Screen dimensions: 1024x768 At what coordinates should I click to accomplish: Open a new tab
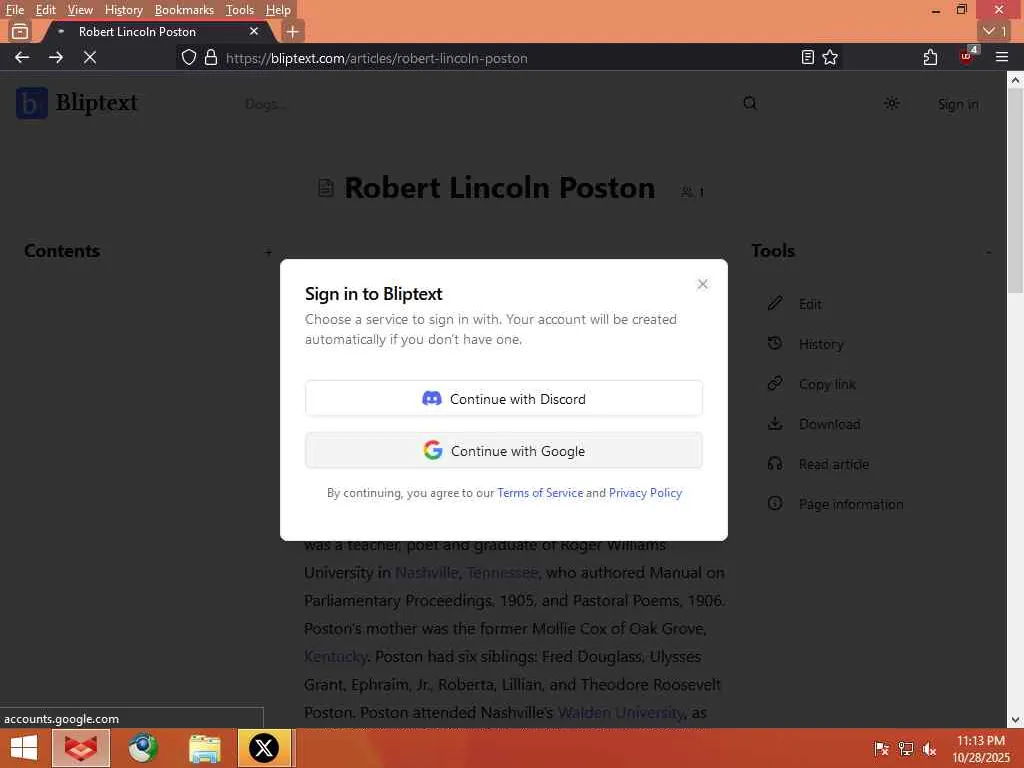coord(293,31)
